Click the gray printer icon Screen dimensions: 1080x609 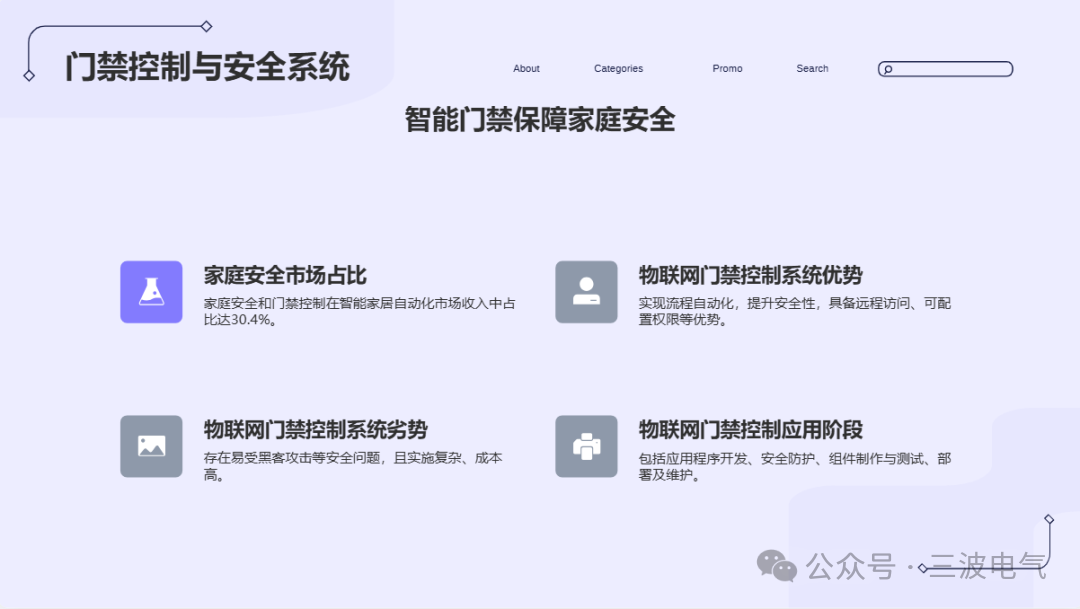[x=586, y=446]
